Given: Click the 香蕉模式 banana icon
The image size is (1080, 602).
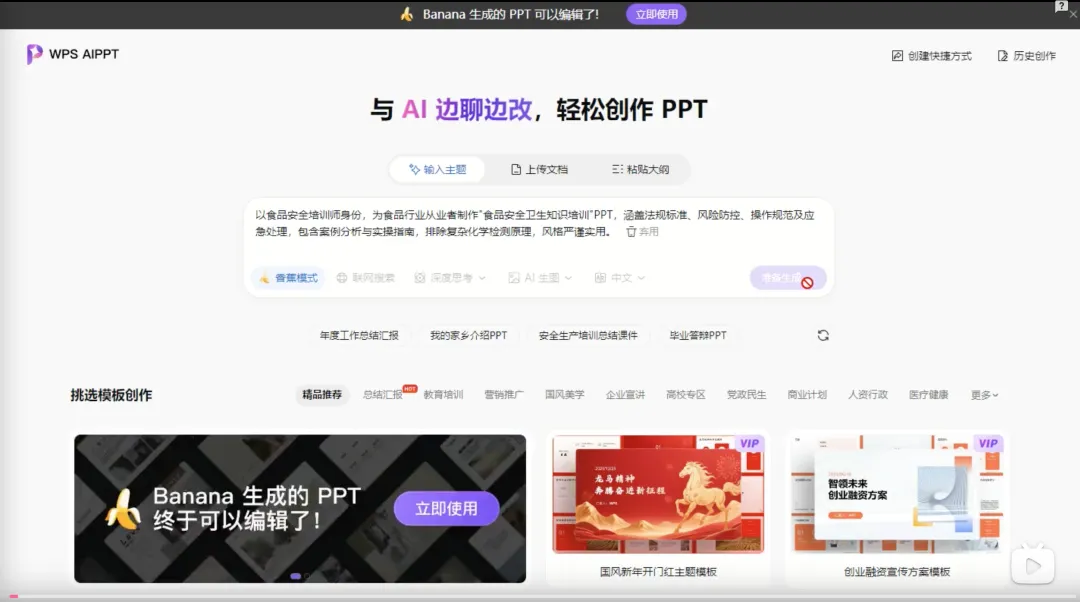Looking at the screenshot, I should pyautogui.click(x=264, y=278).
